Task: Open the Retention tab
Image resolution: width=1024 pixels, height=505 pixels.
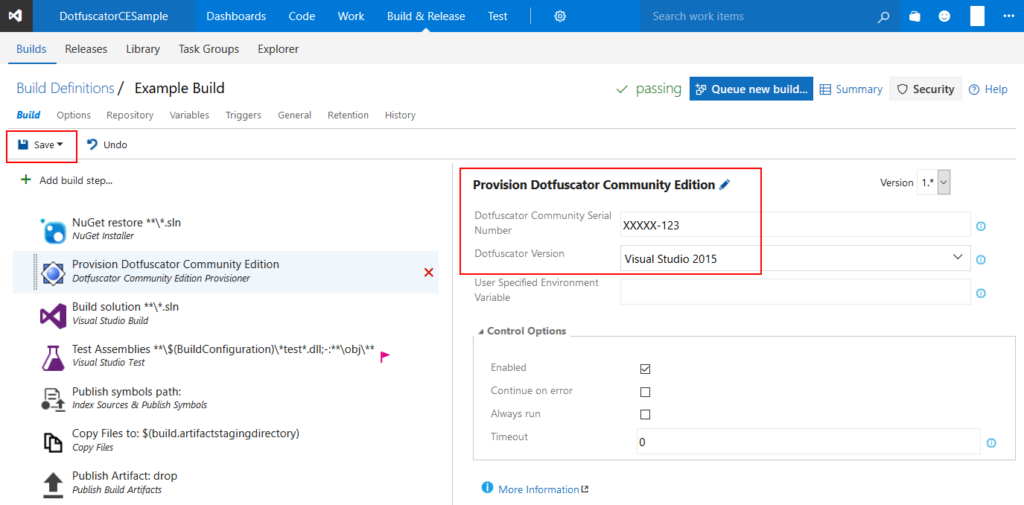Action: tap(348, 115)
